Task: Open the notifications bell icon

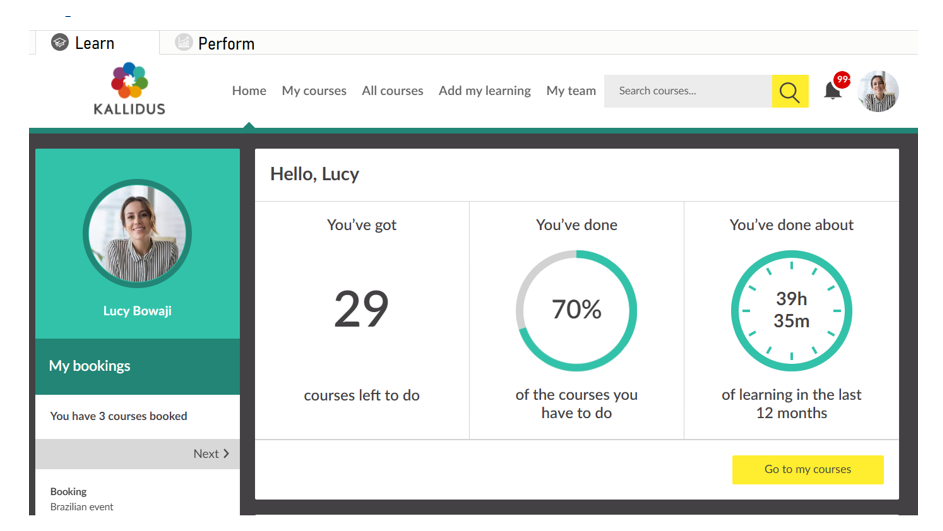Action: (832, 91)
